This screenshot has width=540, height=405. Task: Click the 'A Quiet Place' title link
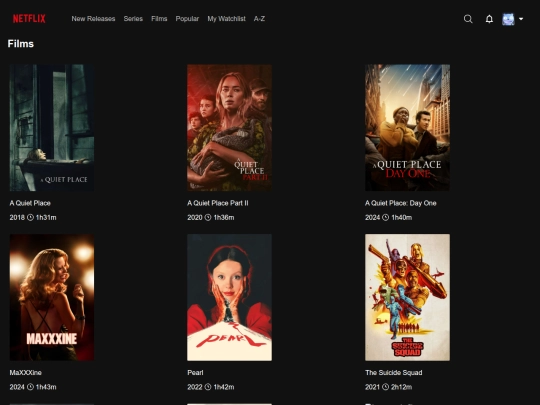click(x=30, y=203)
